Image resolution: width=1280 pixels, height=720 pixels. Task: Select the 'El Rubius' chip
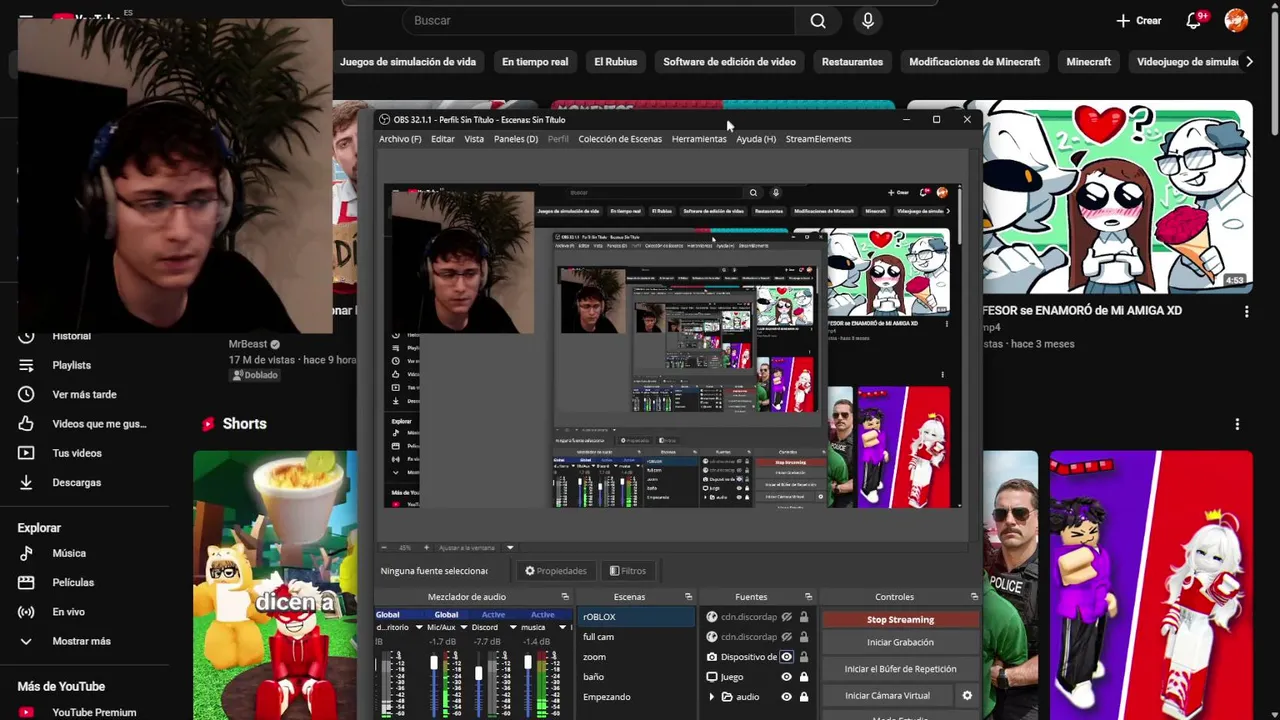pyautogui.click(x=615, y=62)
